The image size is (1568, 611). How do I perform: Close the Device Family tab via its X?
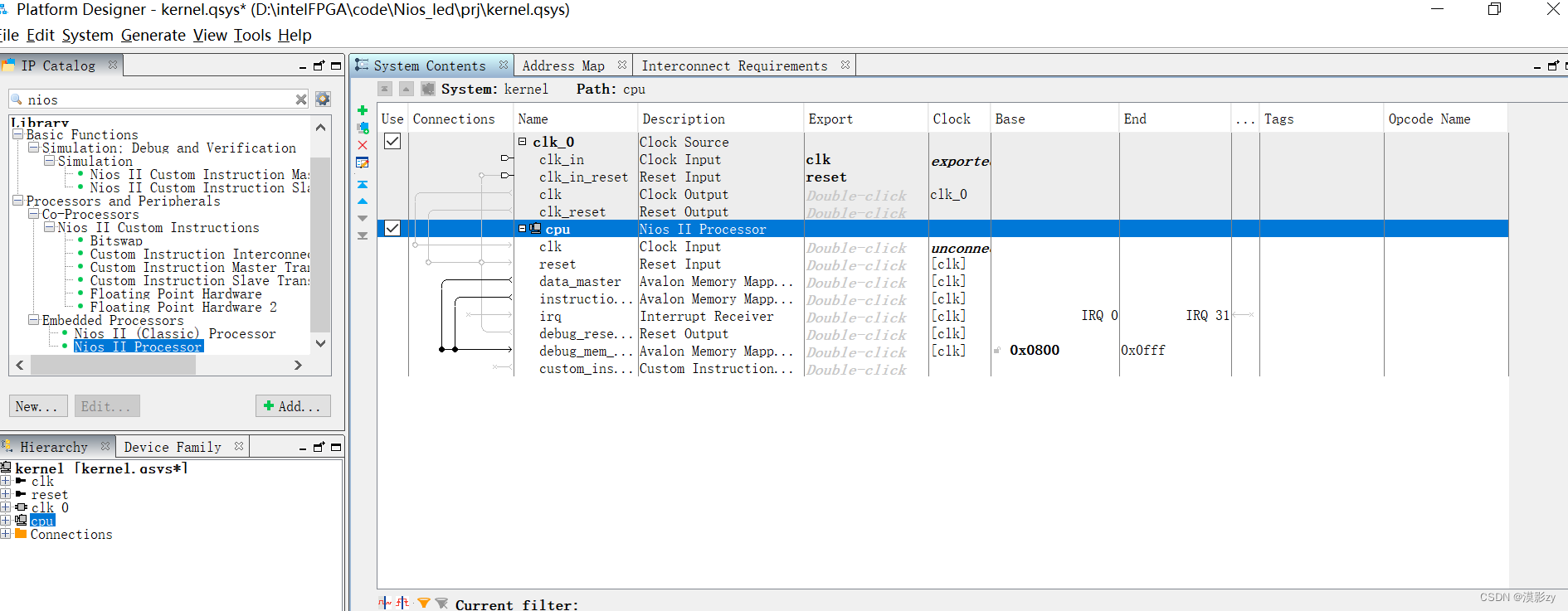point(239,446)
